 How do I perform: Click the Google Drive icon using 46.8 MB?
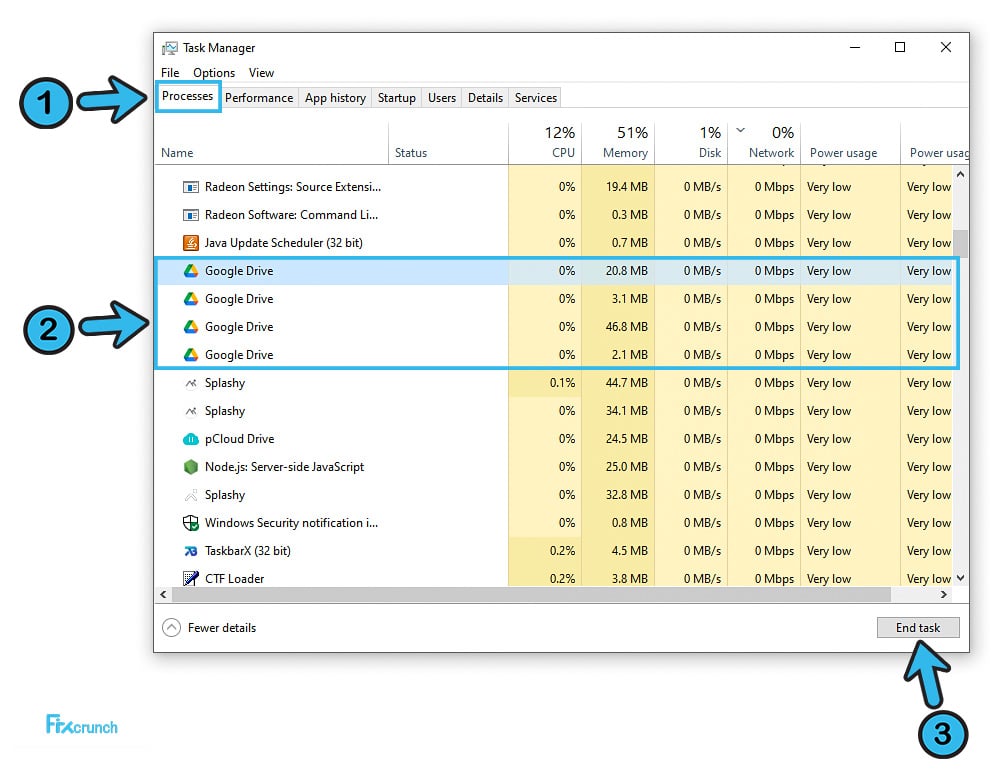pos(190,327)
